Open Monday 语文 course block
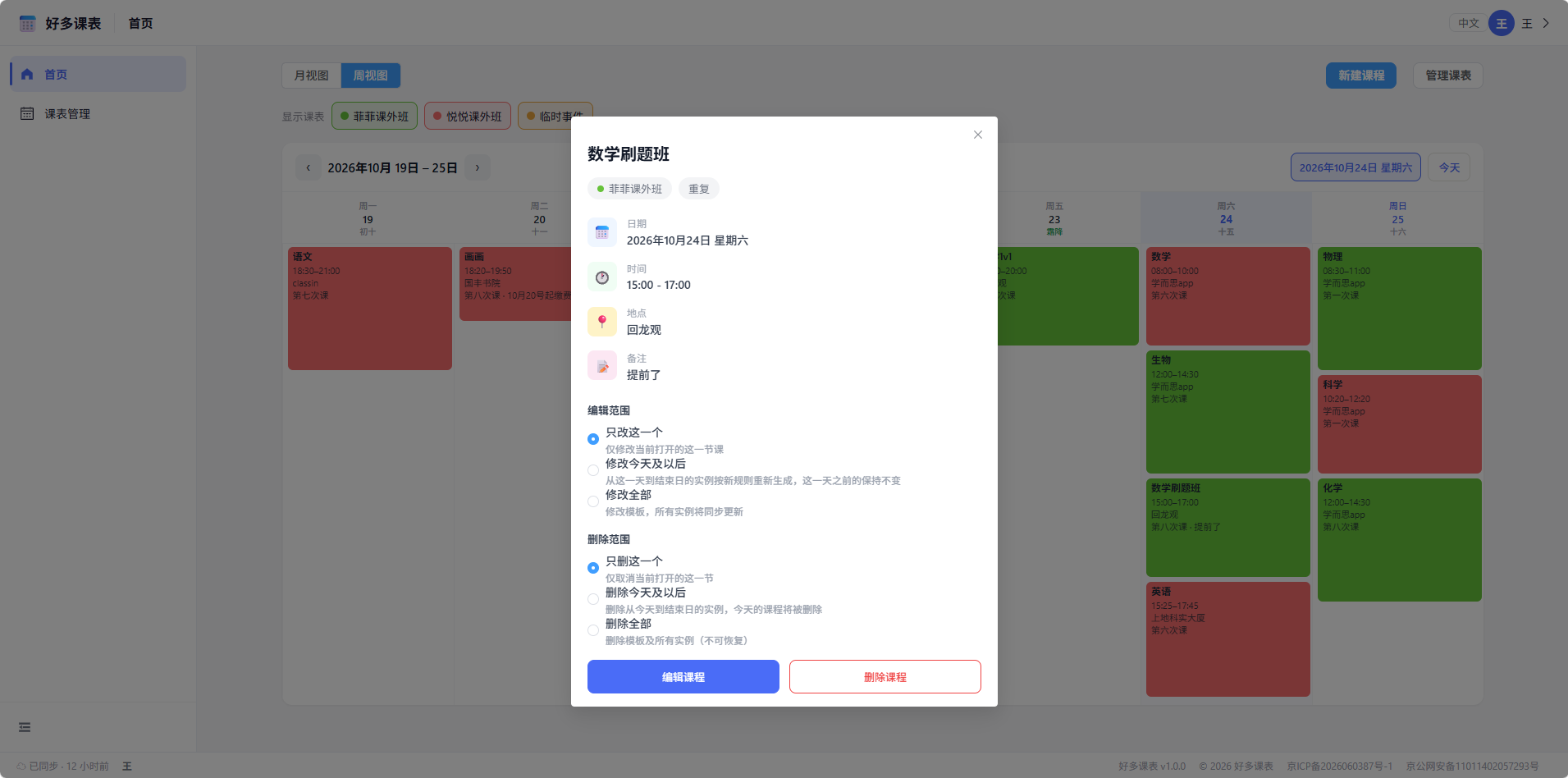Image resolution: width=1568 pixels, height=778 pixels. [x=370, y=309]
